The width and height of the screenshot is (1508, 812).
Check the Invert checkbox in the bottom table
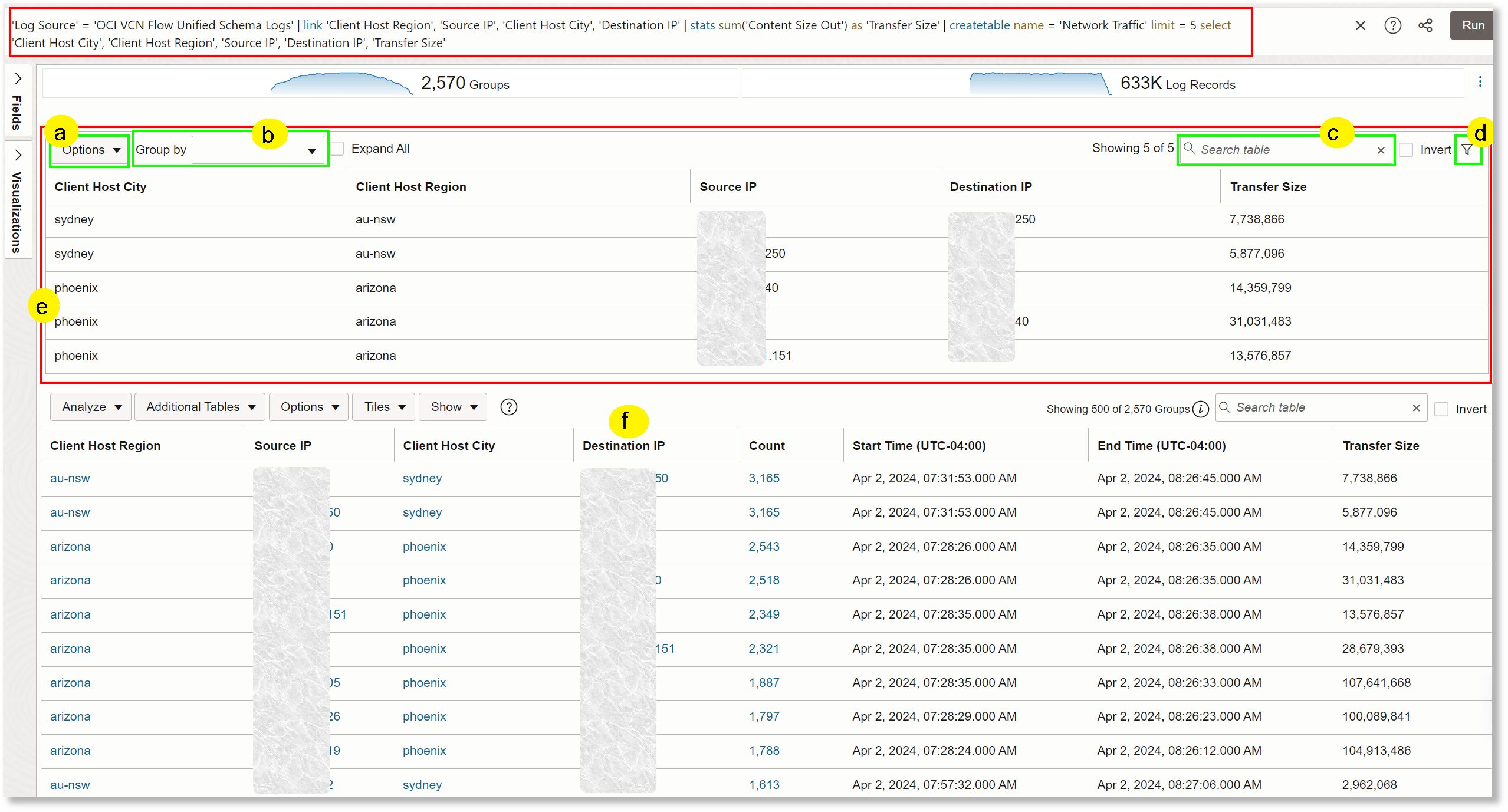(1441, 409)
